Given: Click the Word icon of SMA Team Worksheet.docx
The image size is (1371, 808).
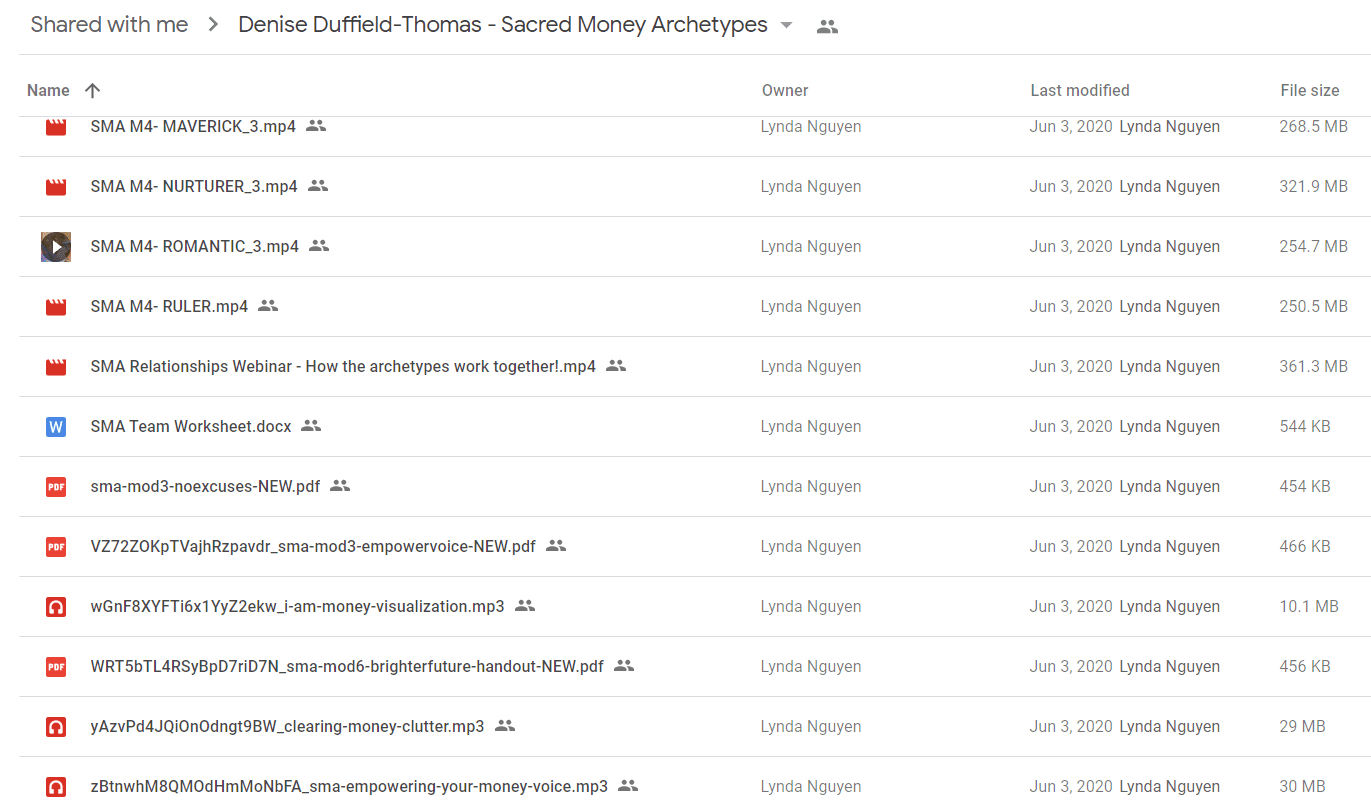Looking at the screenshot, I should tap(56, 427).
